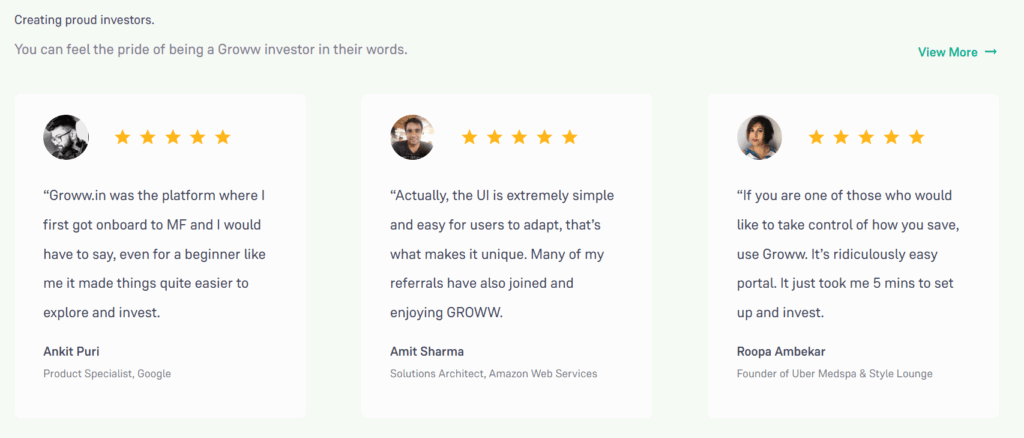
Task: Click 'Product Specialist, Google' subtitle
Action: click(x=107, y=374)
